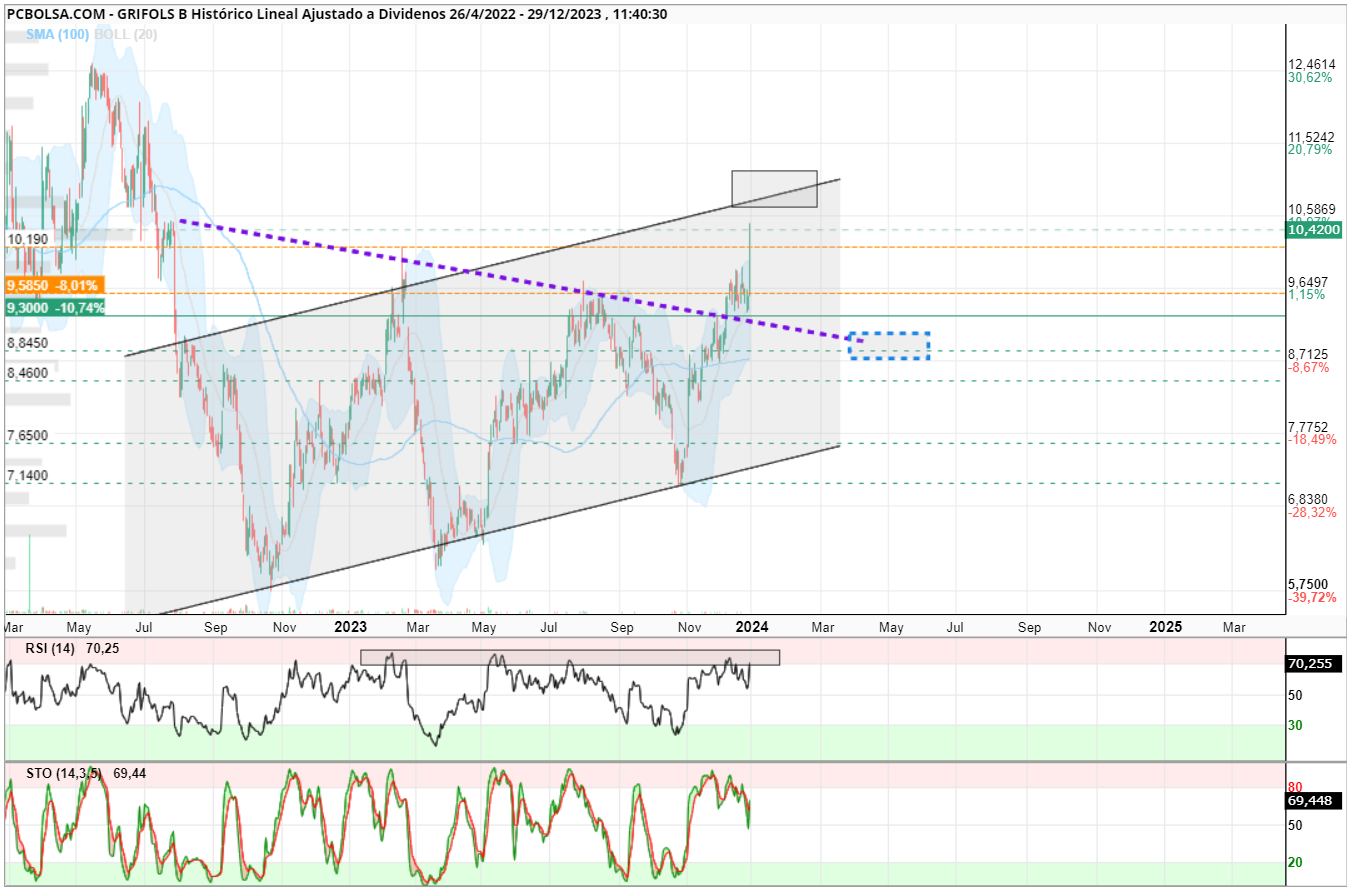
Task: Click the 2025 label on time axis
Action: click(1165, 627)
